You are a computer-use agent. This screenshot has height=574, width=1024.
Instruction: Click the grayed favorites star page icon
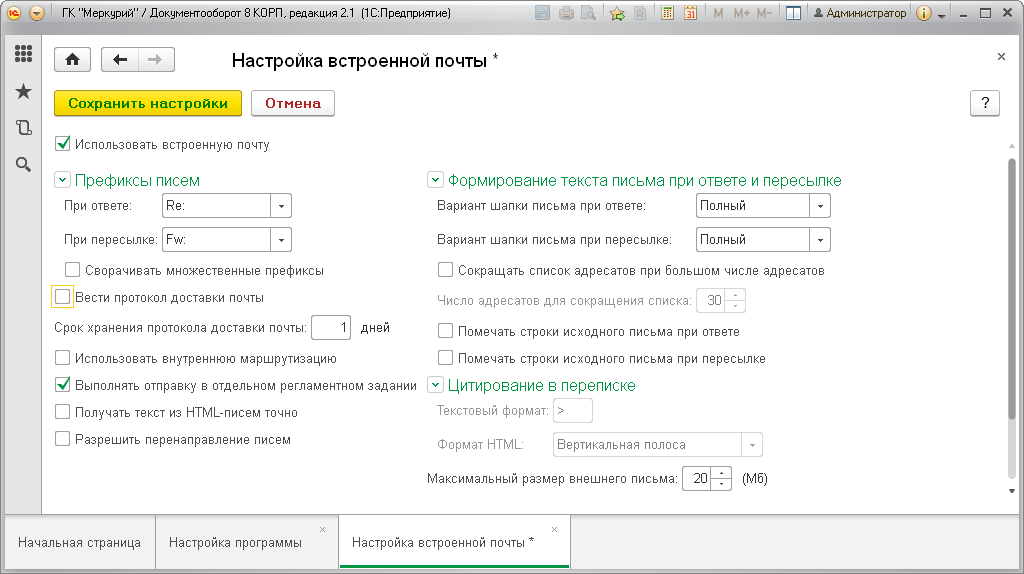coord(640,13)
